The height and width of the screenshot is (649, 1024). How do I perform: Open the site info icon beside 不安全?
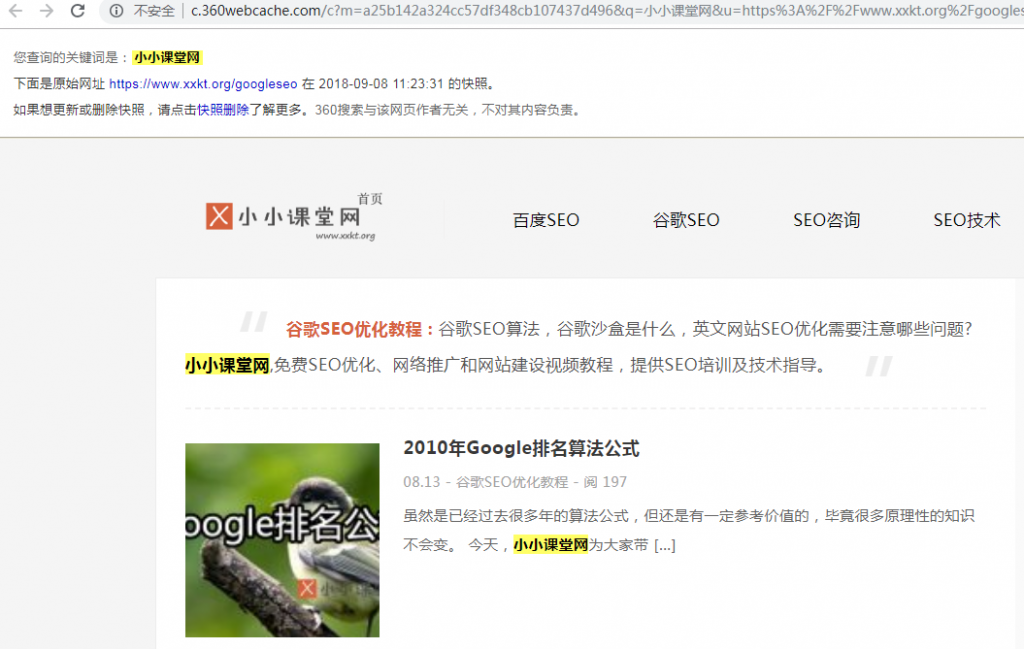pos(116,10)
